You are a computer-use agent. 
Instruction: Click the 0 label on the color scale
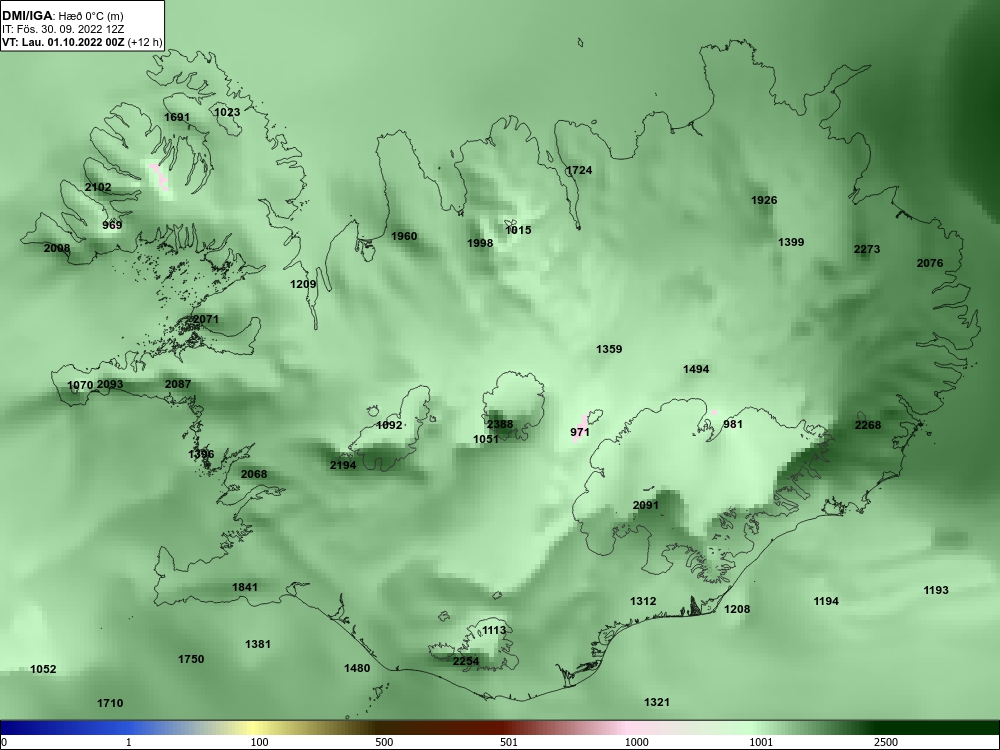point(5,742)
